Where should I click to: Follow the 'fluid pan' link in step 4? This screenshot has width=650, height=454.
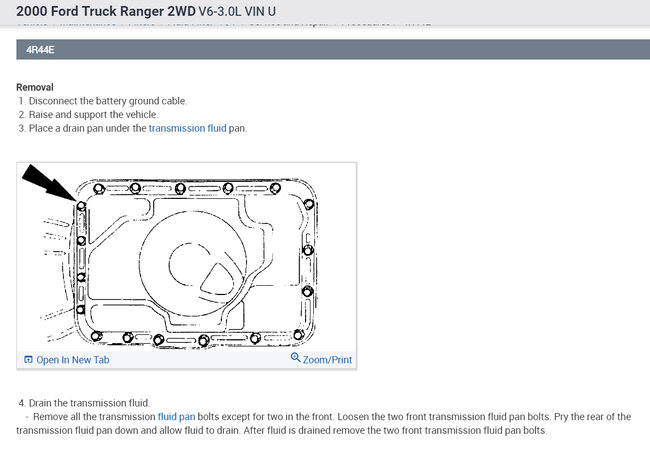[x=176, y=417]
